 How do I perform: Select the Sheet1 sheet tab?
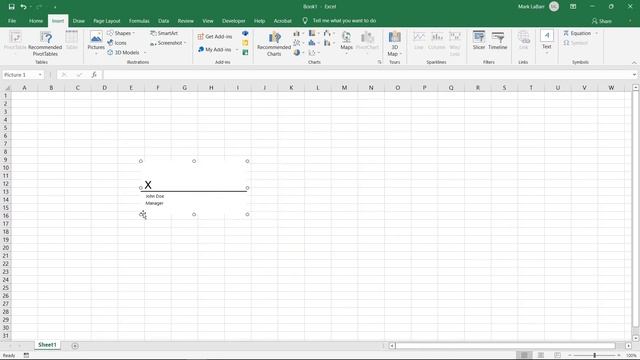47,345
